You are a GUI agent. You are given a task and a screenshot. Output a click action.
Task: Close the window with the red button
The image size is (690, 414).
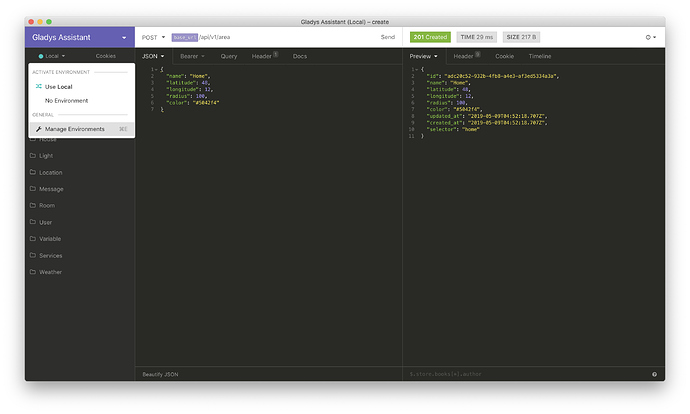click(x=31, y=22)
